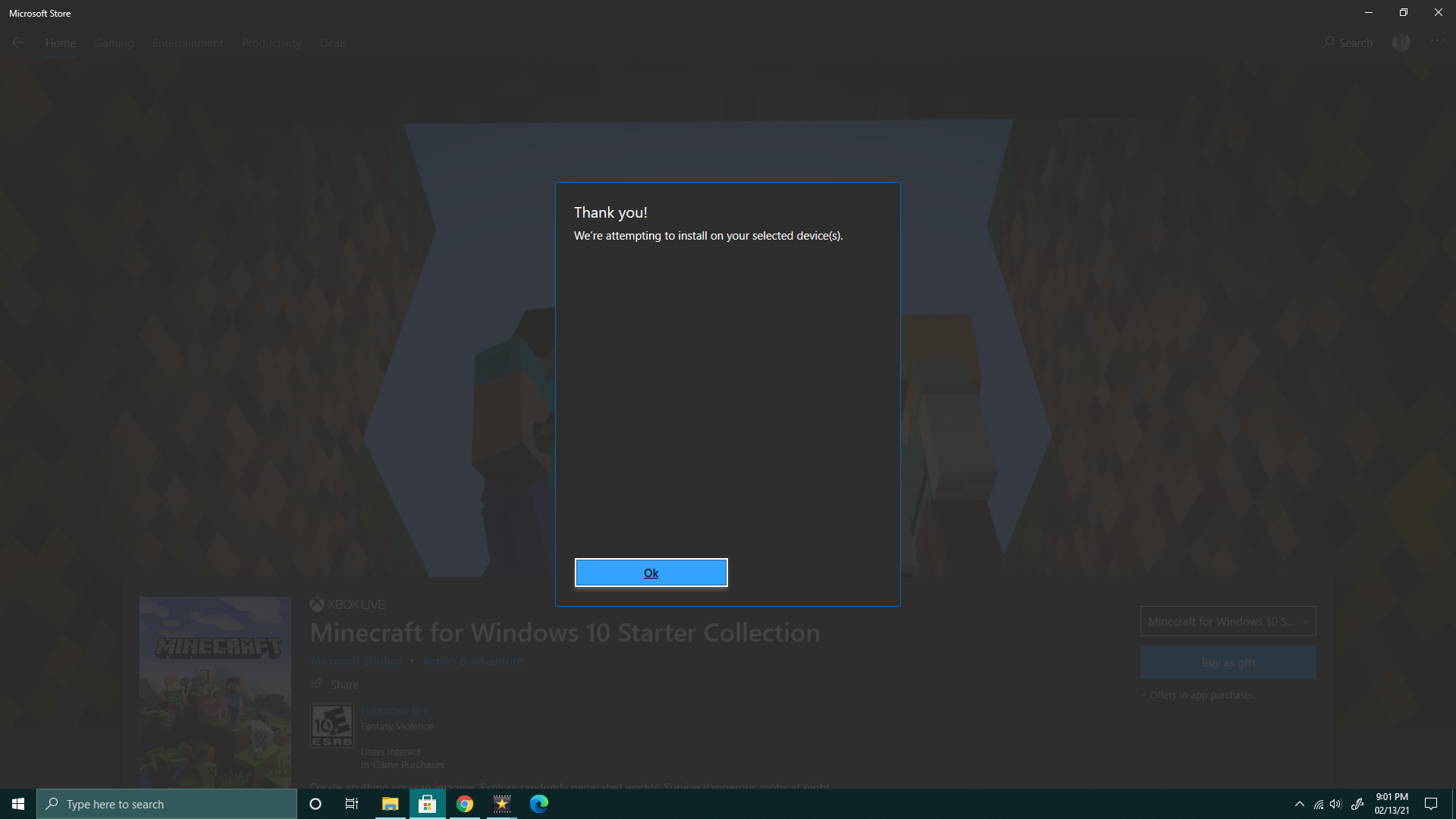
Task: Click the Minecraft box art thumbnail
Action: [215, 692]
